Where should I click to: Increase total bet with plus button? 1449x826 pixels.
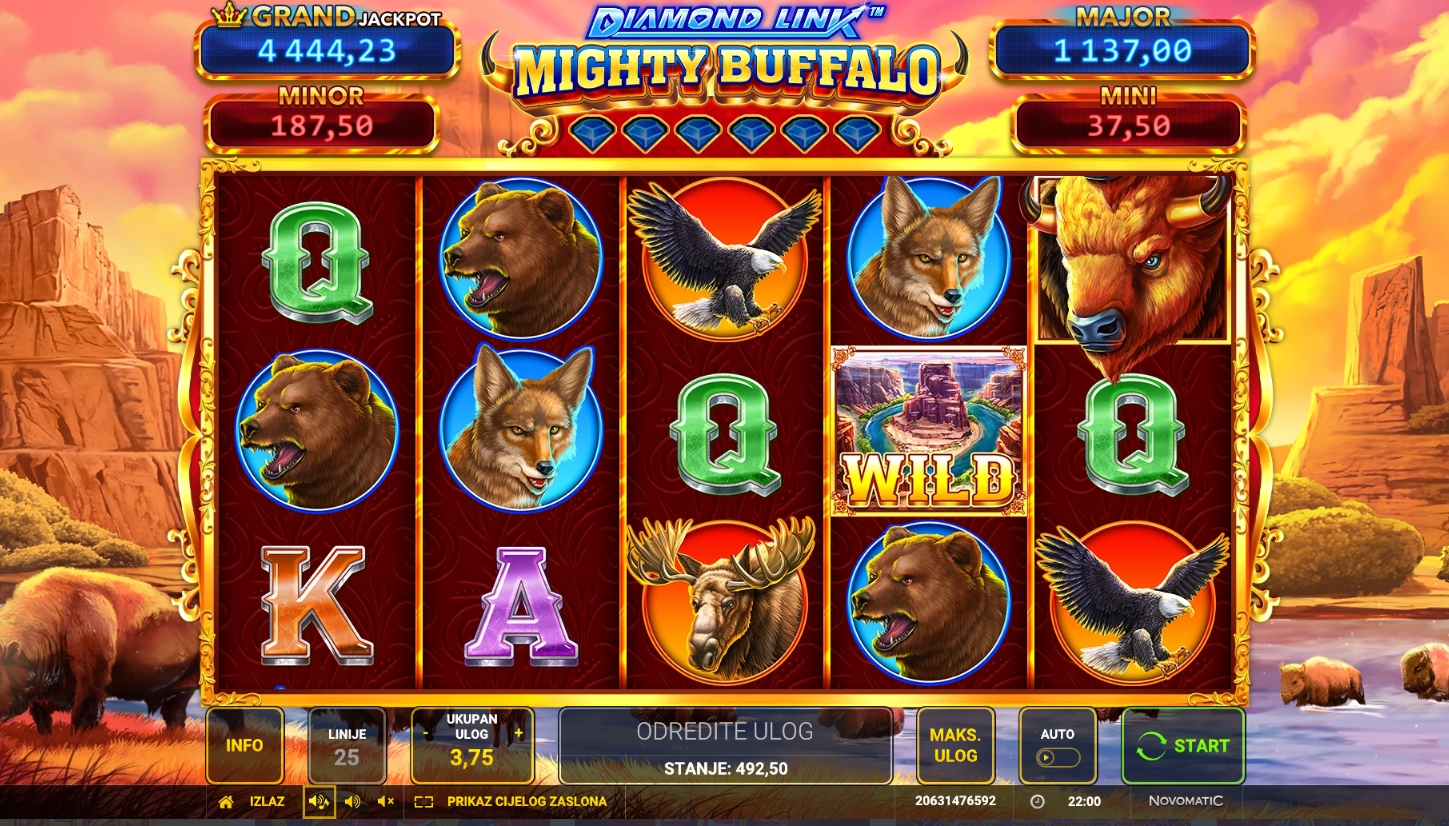518,733
